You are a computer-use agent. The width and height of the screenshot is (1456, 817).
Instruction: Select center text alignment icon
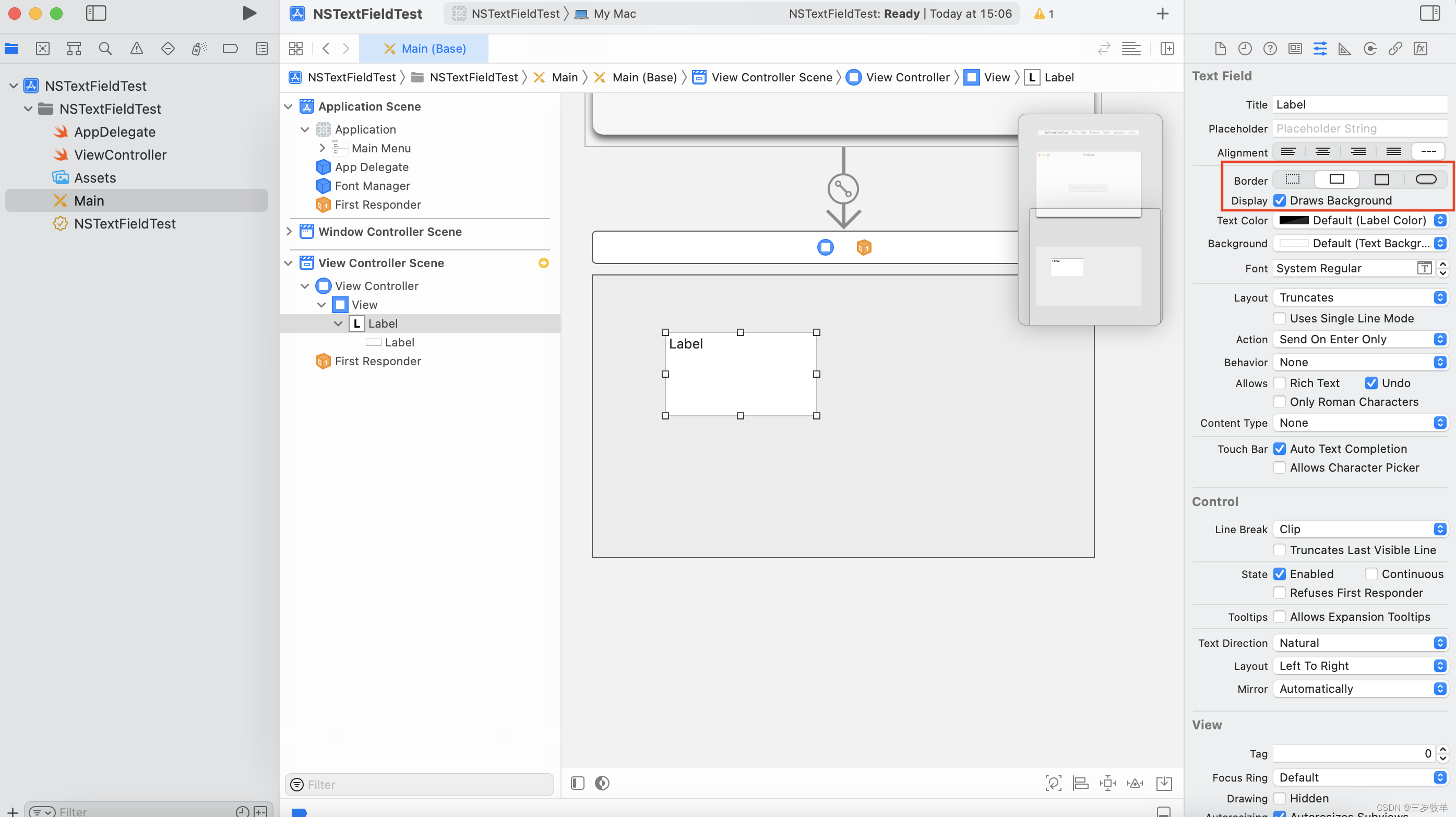pos(1322,151)
